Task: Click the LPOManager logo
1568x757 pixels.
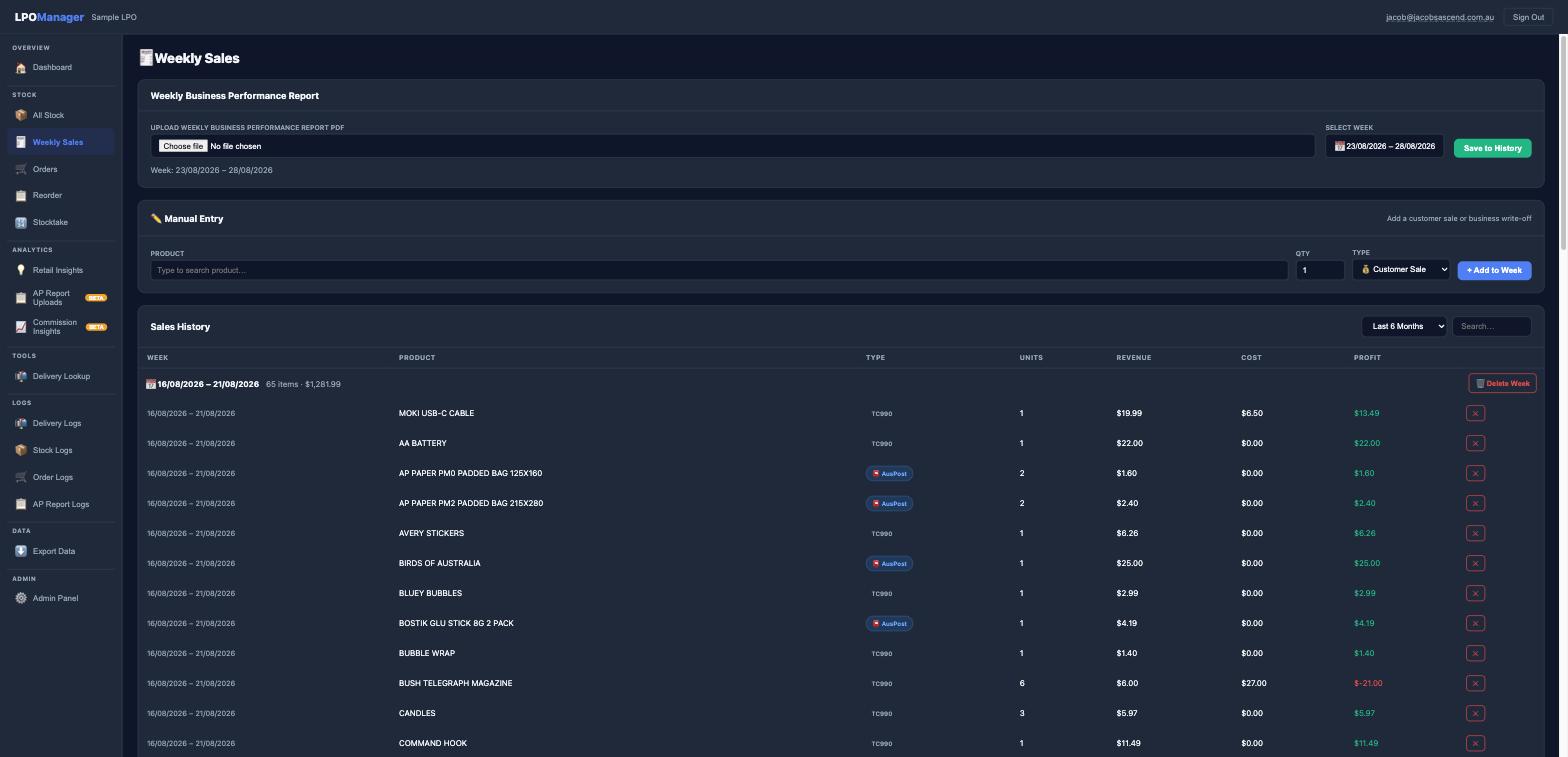Action: (49, 17)
